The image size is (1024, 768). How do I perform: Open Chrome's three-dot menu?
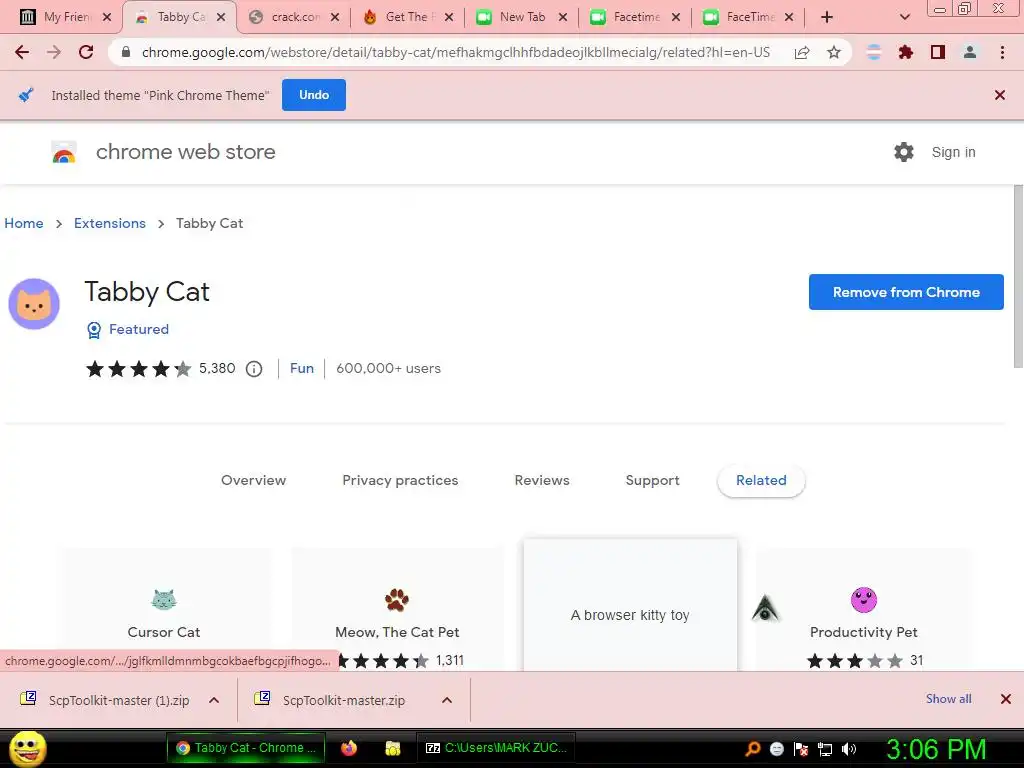coord(1002,52)
